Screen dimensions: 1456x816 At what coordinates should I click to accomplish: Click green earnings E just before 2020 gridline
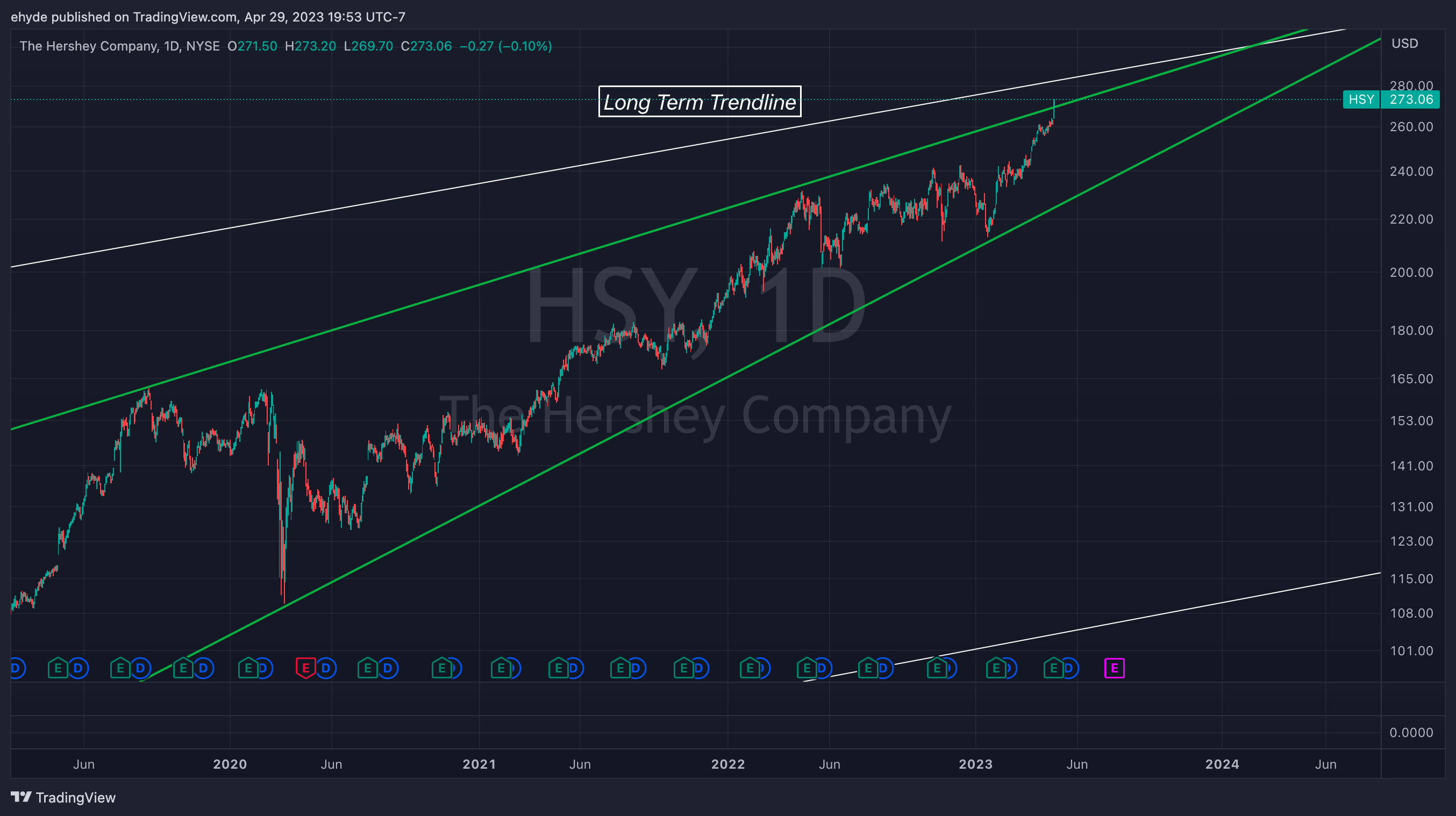pyautogui.click(x=183, y=669)
